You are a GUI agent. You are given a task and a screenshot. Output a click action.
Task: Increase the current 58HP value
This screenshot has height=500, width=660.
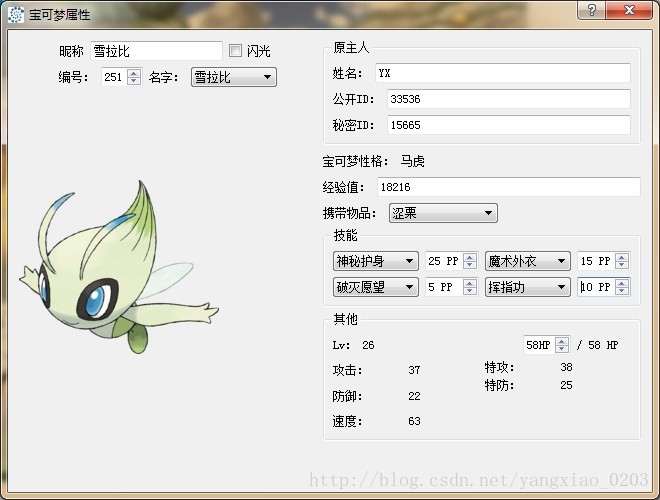562,341
